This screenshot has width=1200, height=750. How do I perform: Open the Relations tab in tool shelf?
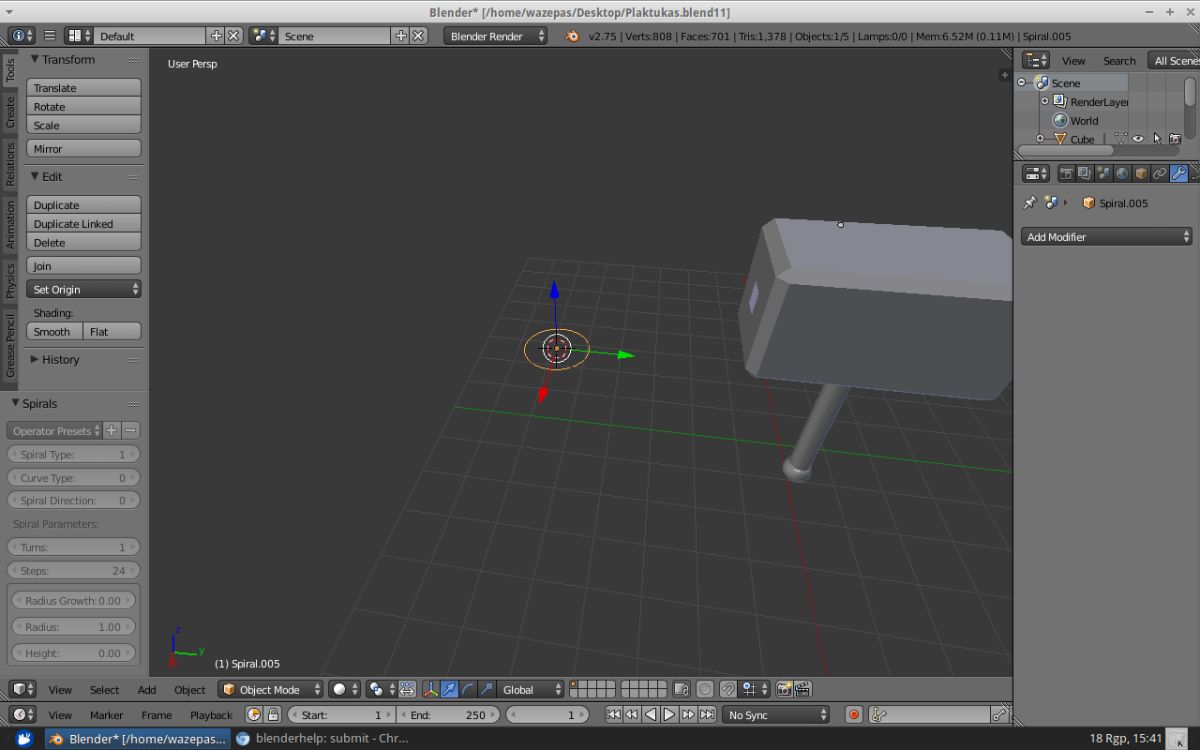(x=11, y=165)
